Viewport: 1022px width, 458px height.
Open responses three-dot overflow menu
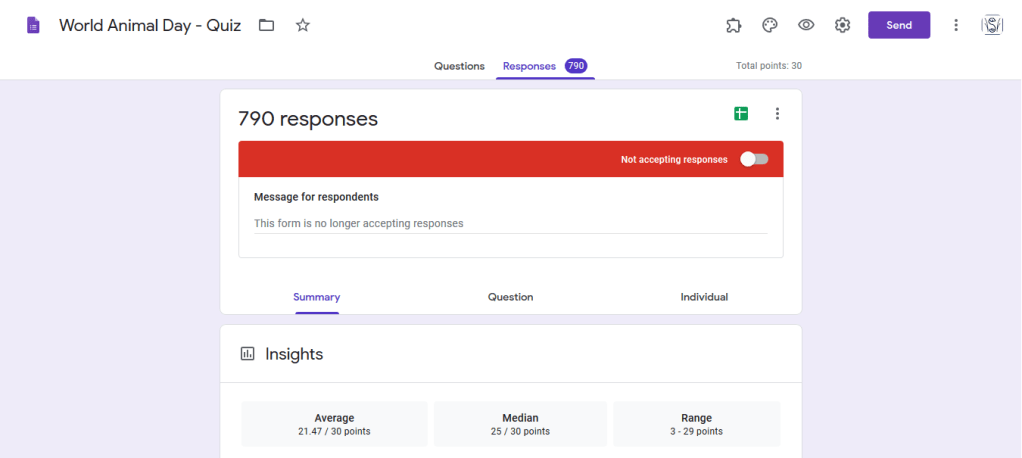point(777,114)
